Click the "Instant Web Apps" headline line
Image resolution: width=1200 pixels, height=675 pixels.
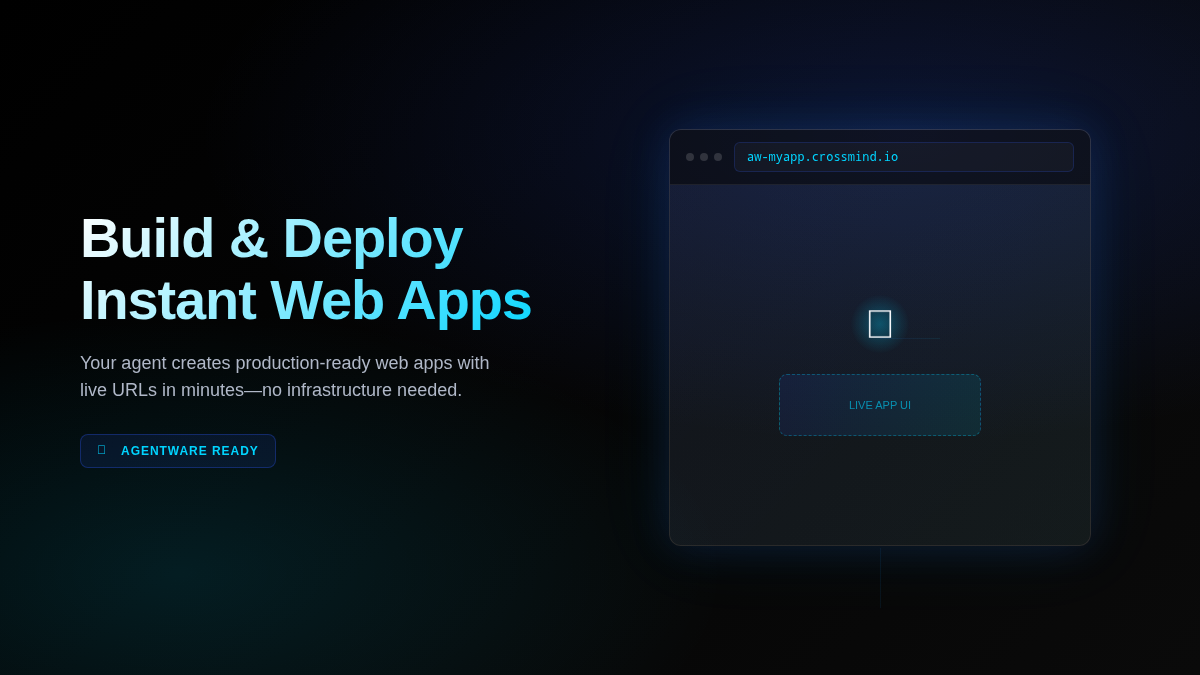pyautogui.click(x=306, y=300)
